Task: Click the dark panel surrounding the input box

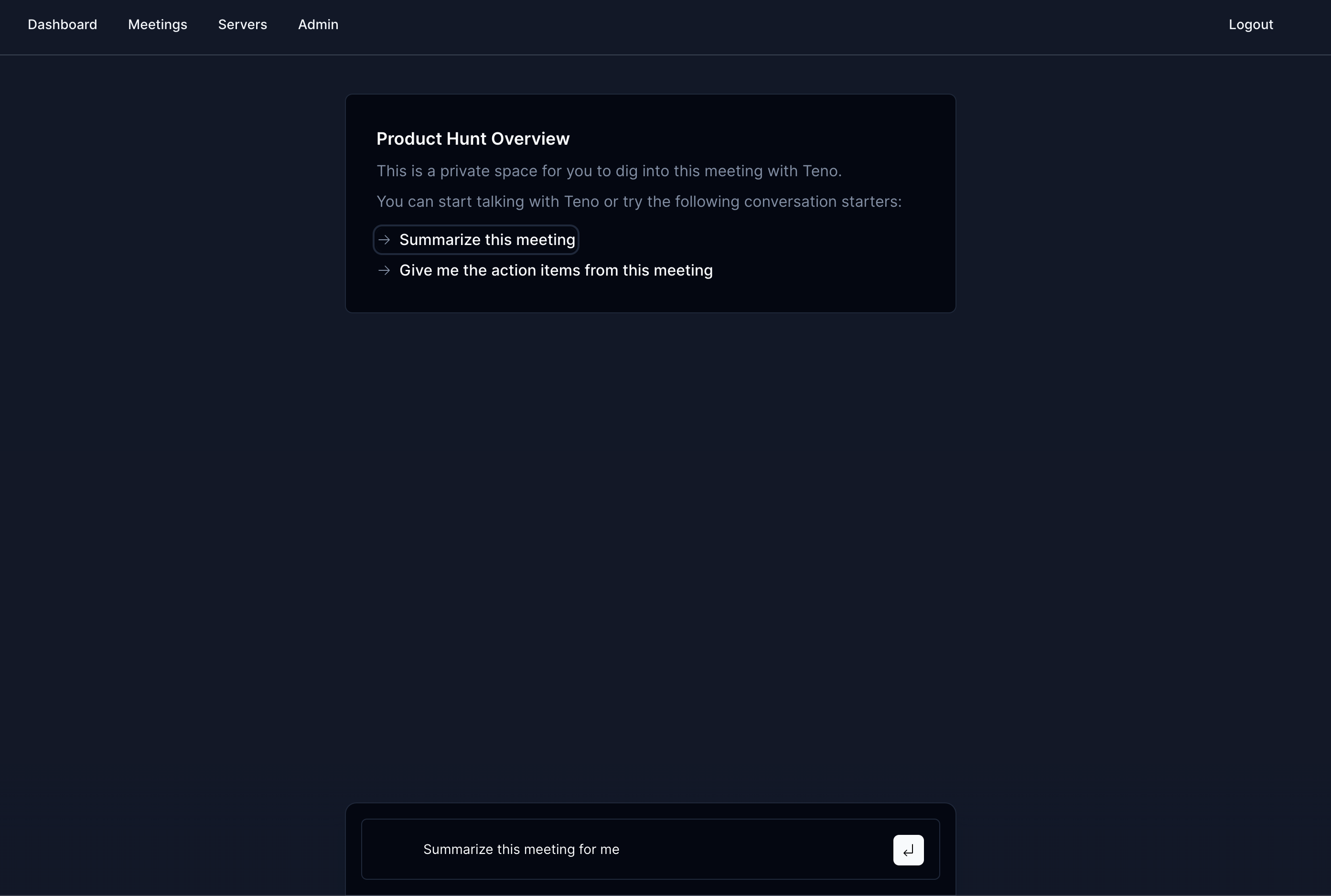Action: click(x=650, y=811)
